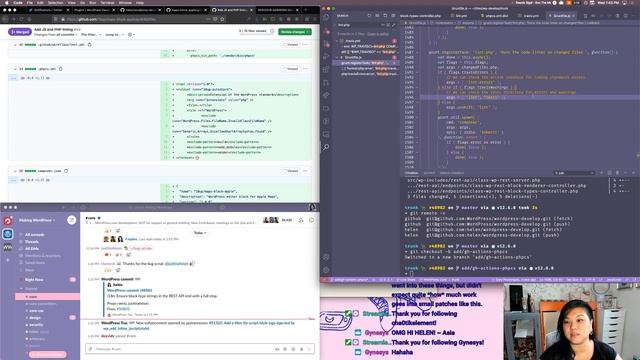640x360 pixels.
Task: Click Collapse All icon in Search panel header
Action: (393, 16)
